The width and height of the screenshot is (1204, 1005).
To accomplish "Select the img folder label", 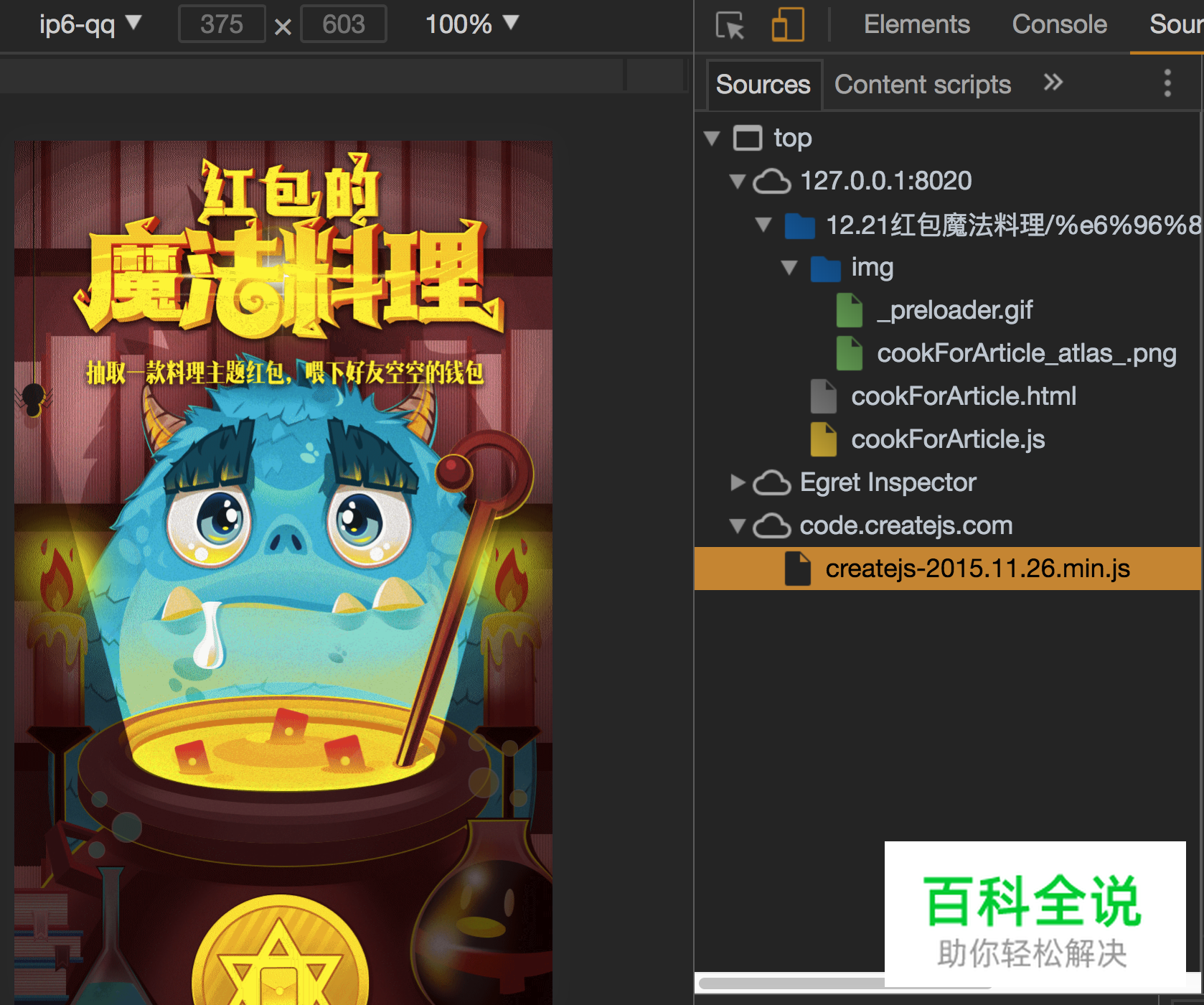I will (873, 267).
